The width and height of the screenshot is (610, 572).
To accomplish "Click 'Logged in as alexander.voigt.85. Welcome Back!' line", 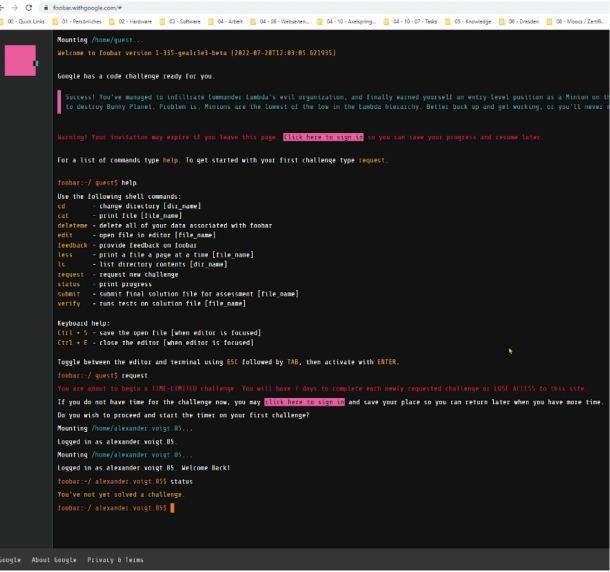I will pos(144,468).
